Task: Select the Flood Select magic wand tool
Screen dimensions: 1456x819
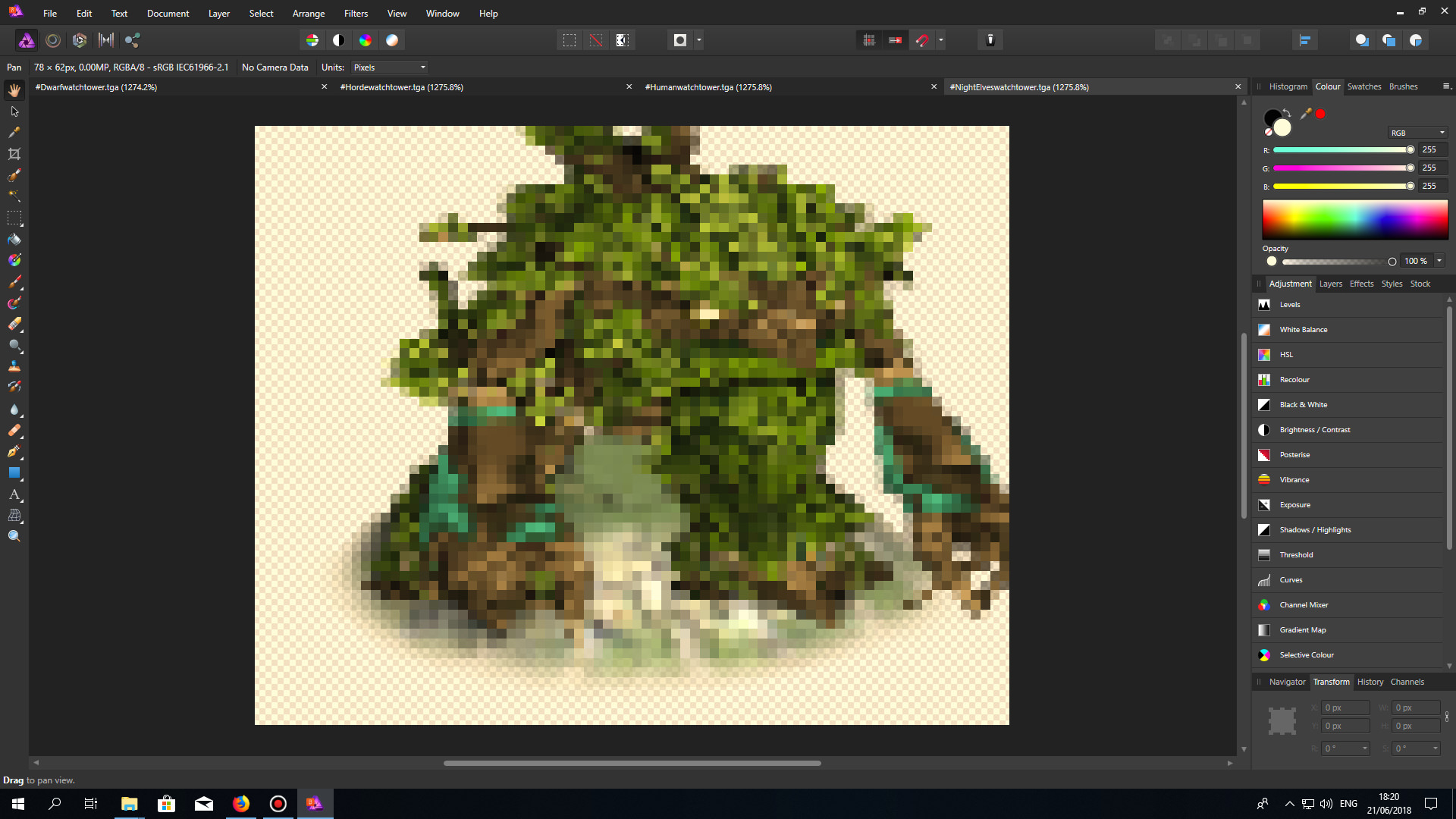Action: tap(14, 196)
